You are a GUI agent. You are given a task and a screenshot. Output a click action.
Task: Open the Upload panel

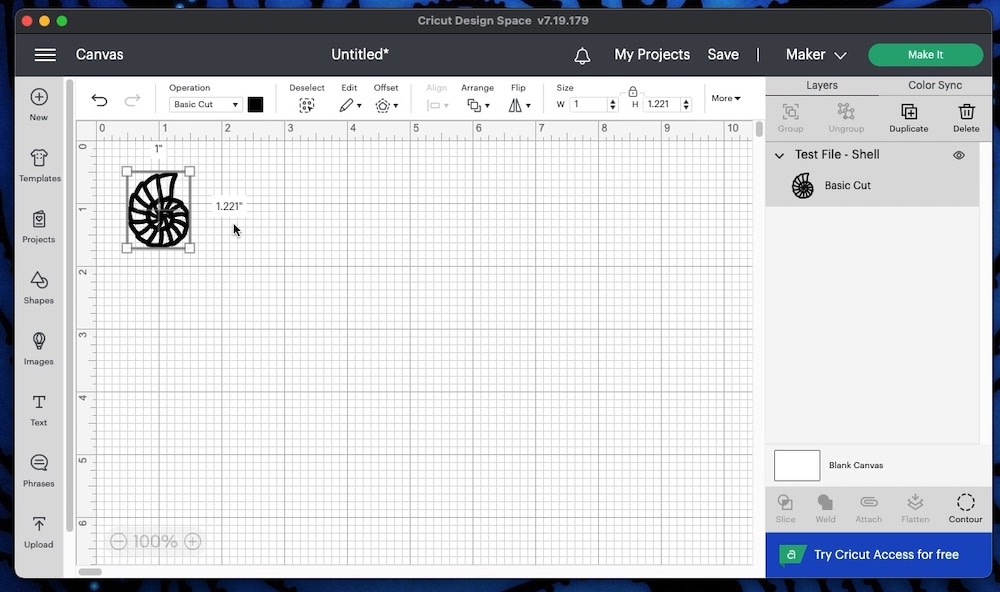click(x=39, y=532)
